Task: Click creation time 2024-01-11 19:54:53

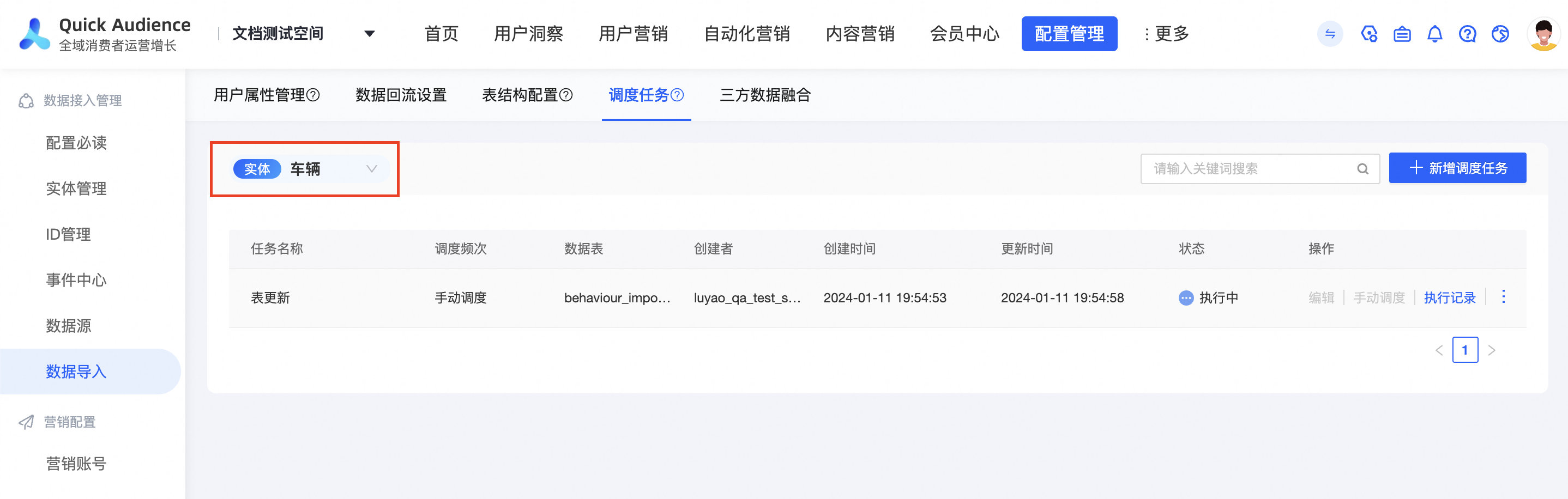Action: point(885,297)
